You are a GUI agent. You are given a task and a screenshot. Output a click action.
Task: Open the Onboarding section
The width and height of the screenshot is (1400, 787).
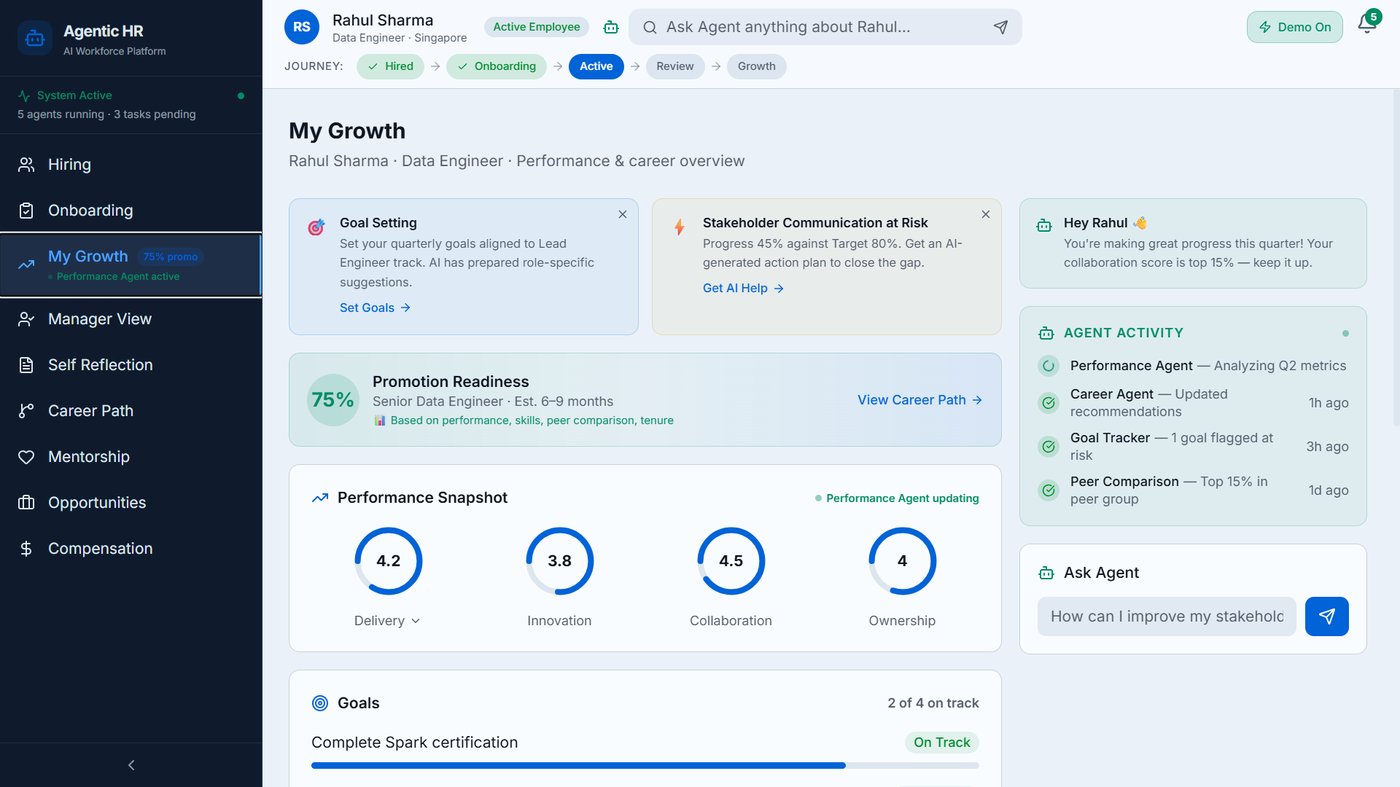point(131,211)
